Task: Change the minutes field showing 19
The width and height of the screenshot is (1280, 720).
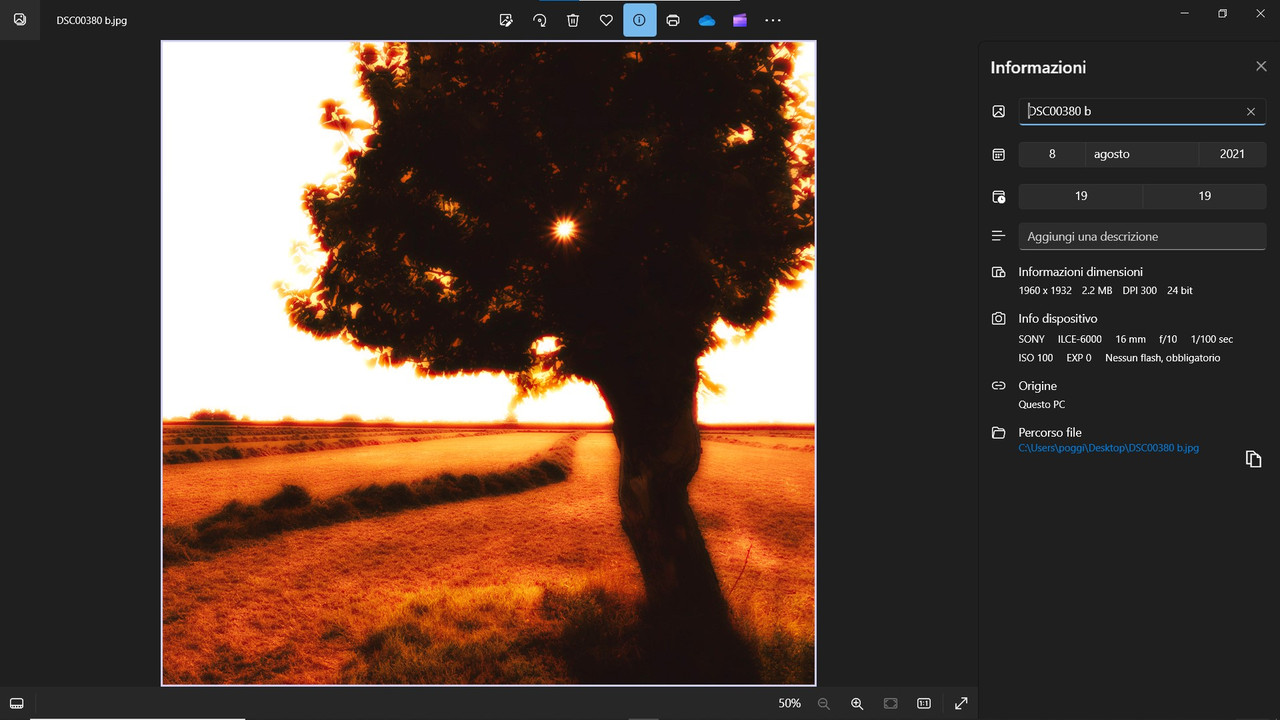Action: pos(1205,196)
